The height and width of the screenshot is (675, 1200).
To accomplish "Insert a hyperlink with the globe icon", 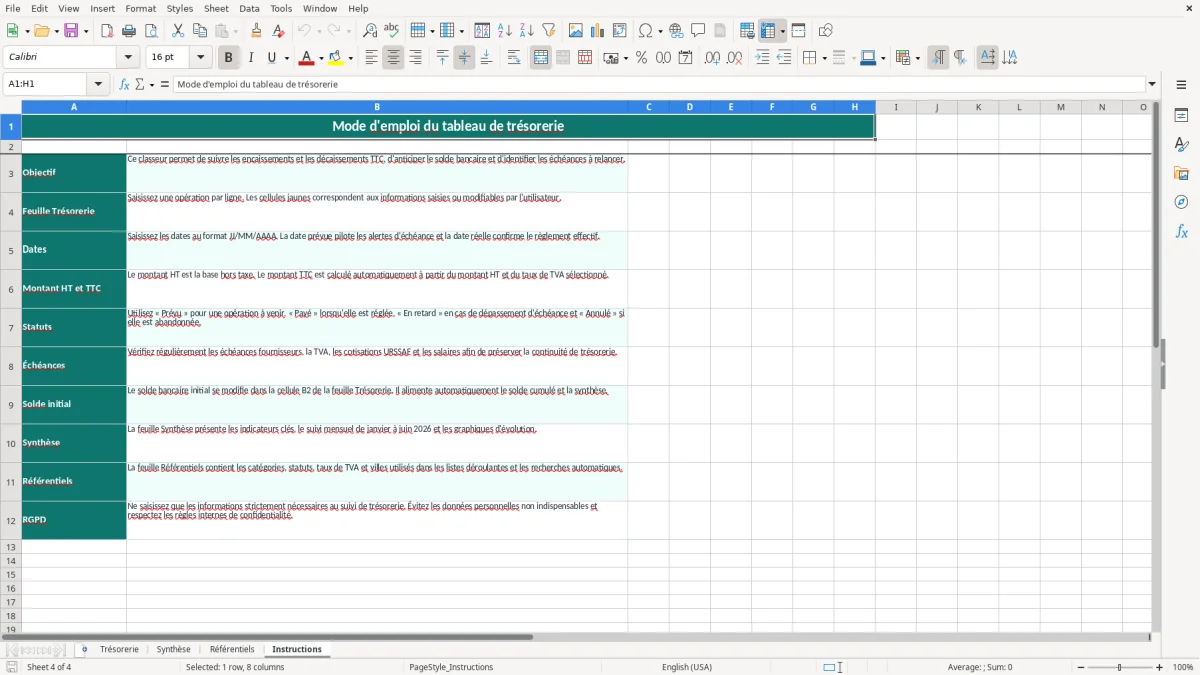I will (x=676, y=31).
